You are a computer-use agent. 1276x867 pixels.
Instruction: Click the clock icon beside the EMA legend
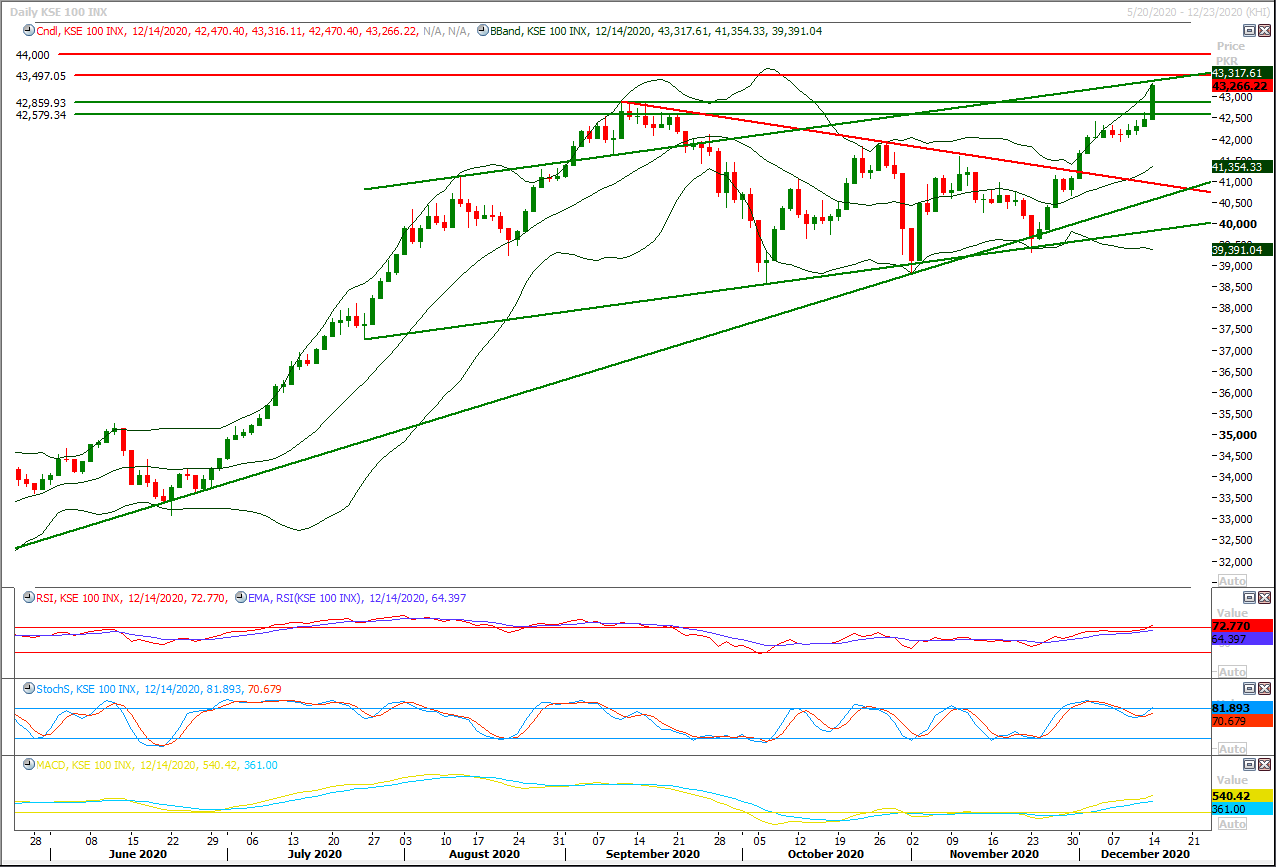point(239,598)
